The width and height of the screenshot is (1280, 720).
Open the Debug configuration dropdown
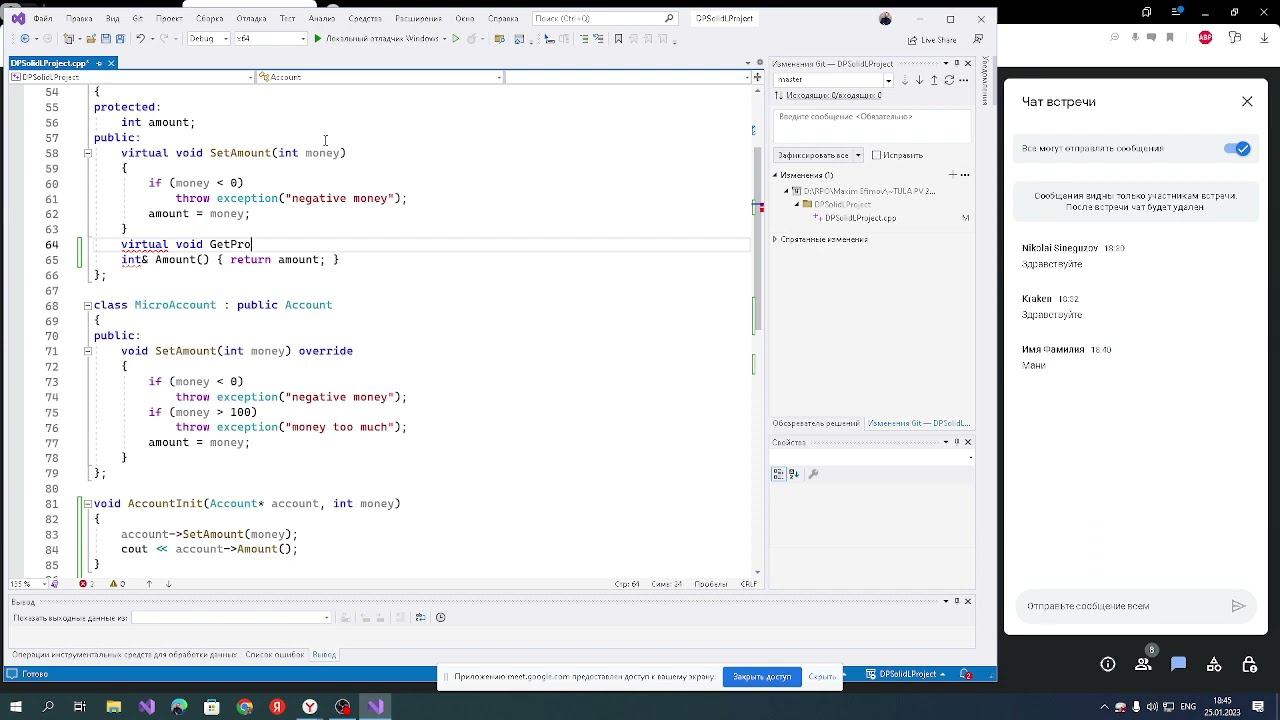click(208, 39)
